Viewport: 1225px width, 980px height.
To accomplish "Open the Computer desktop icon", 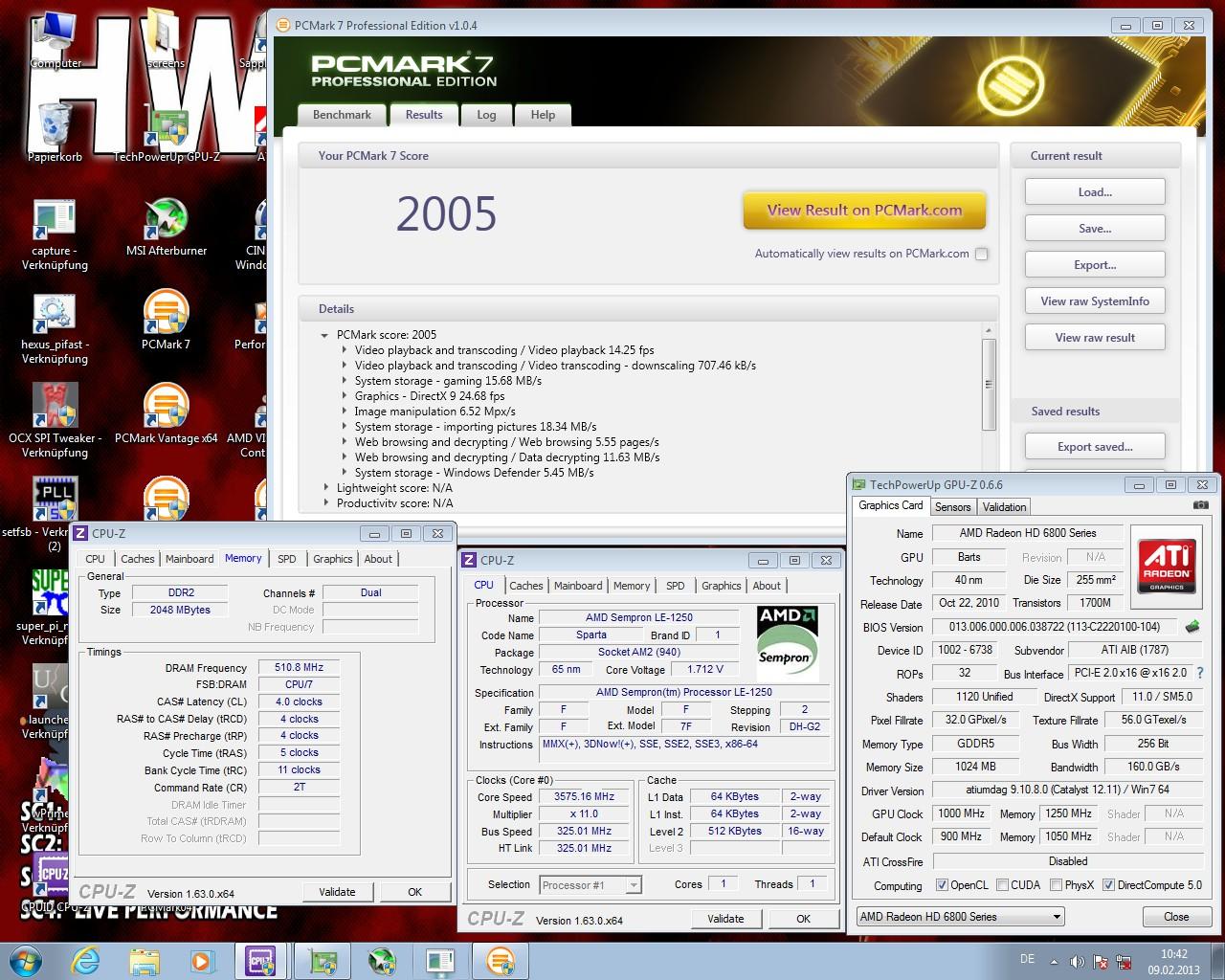I will click(56, 40).
